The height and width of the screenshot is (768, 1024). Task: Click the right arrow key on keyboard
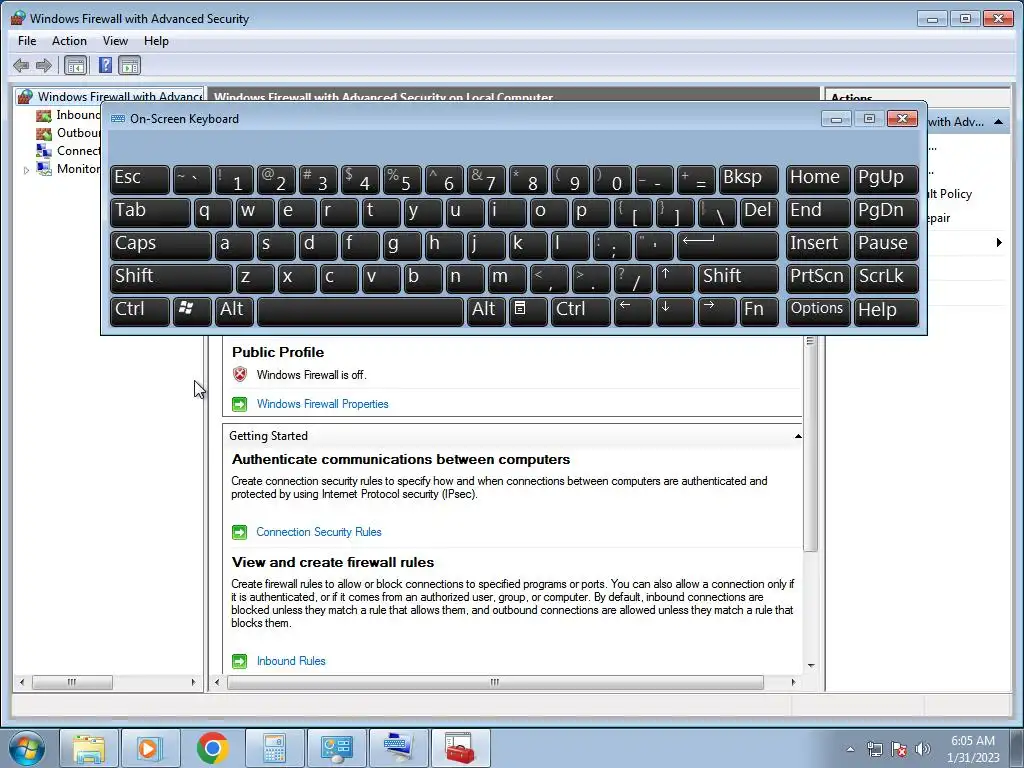tap(716, 311)
